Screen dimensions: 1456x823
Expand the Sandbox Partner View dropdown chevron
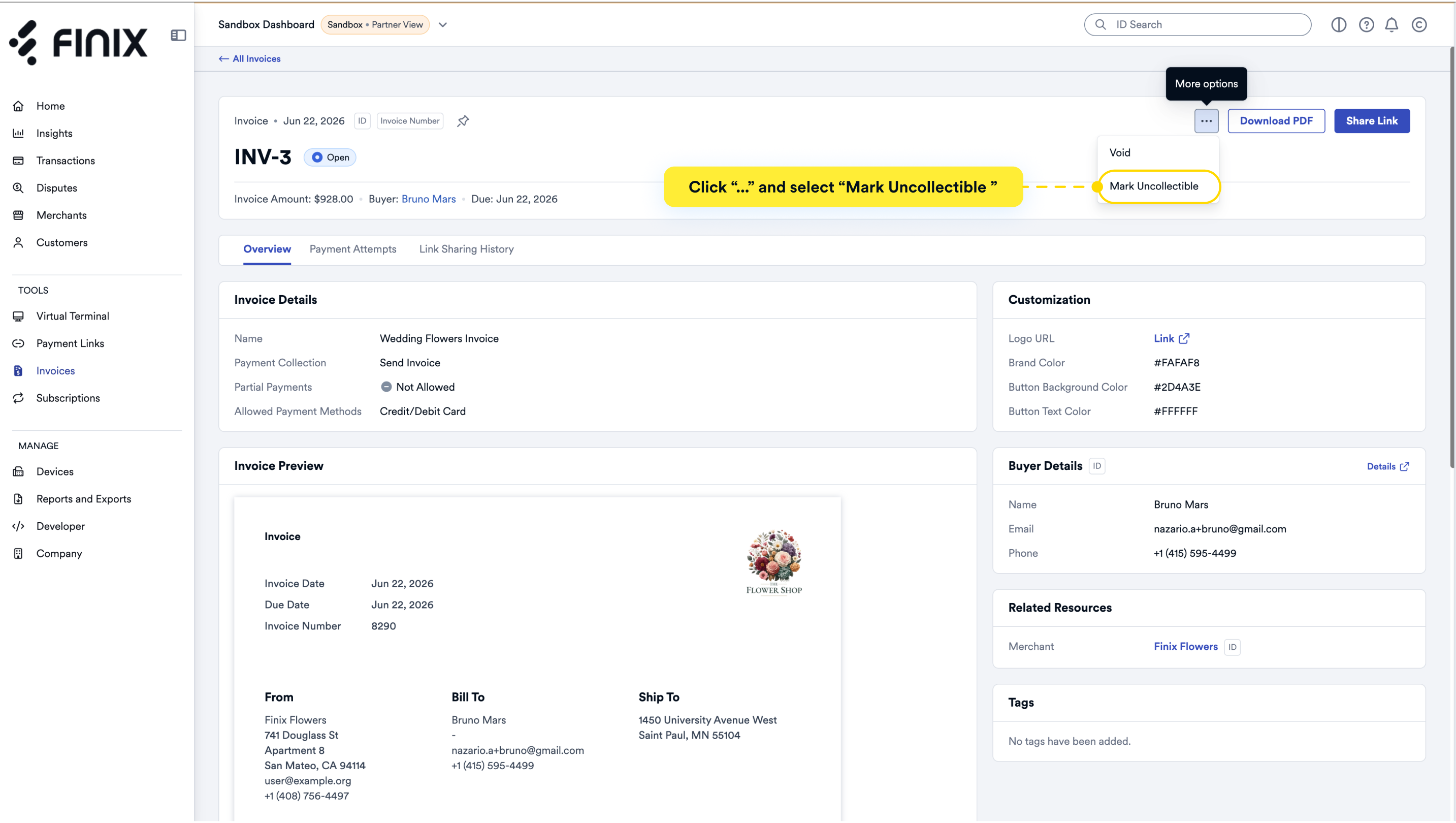coord(442,25)
